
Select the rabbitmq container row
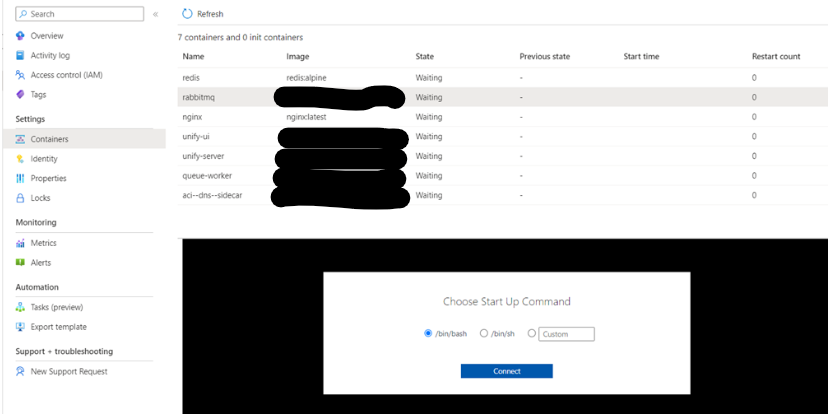click(x=503, y=97)
